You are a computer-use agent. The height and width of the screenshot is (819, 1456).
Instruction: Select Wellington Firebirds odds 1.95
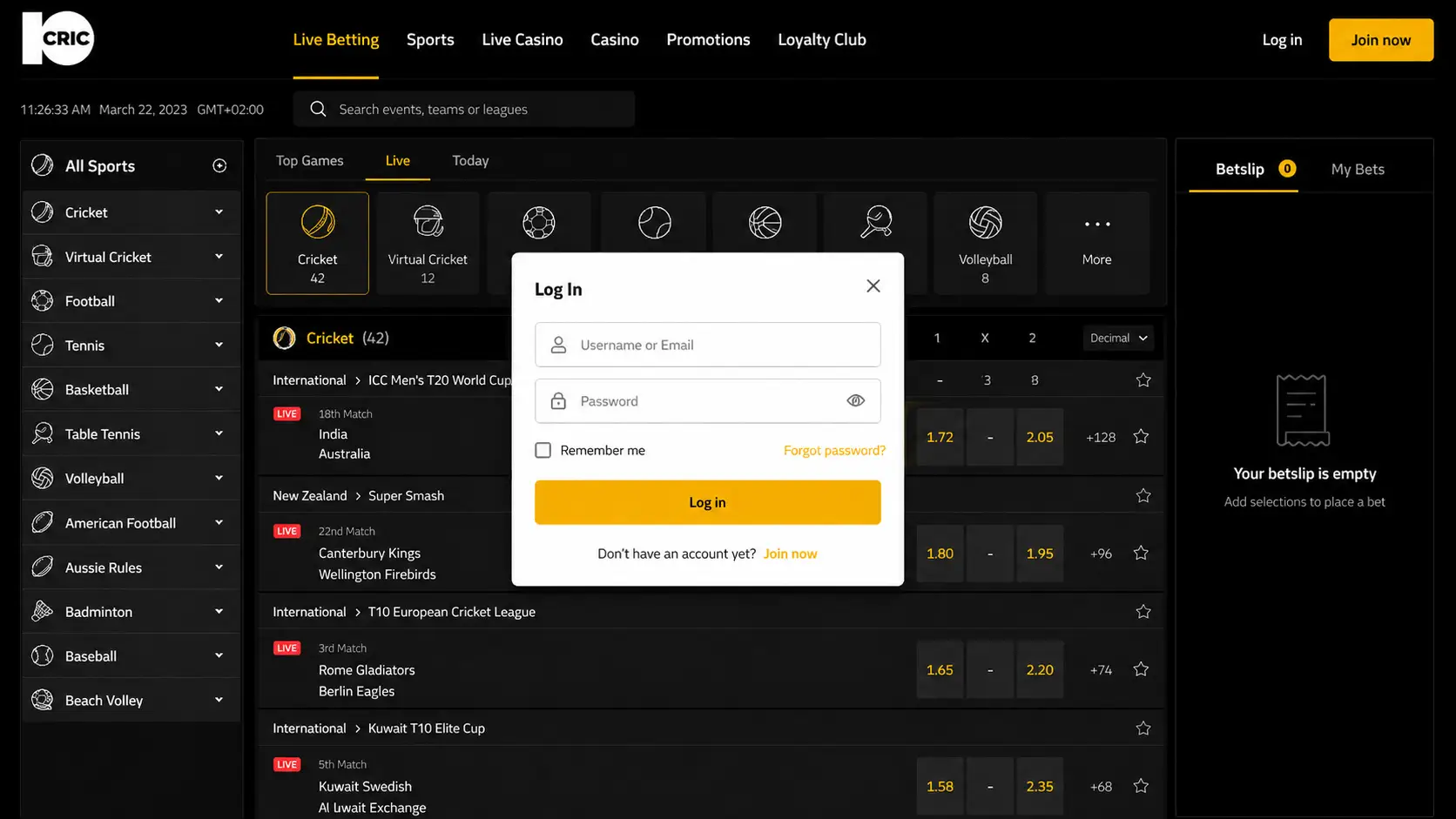pyautogui.click(x=1040, y=554)
